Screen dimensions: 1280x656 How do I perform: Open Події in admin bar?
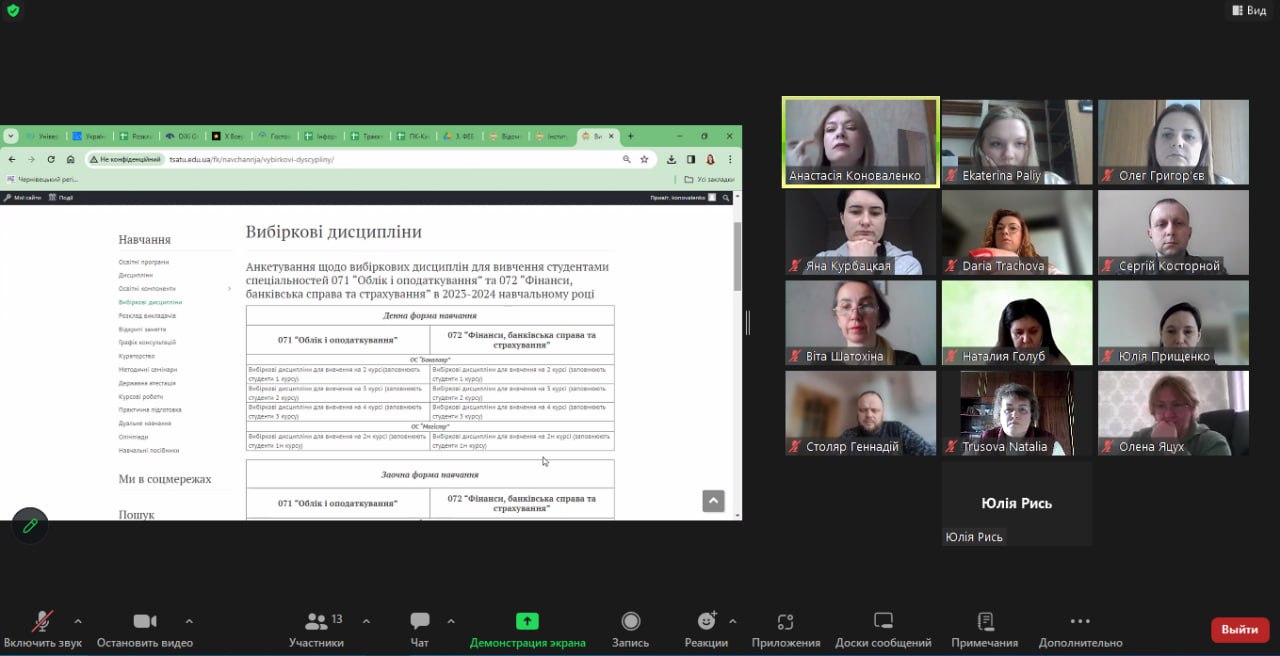[61, 198]
